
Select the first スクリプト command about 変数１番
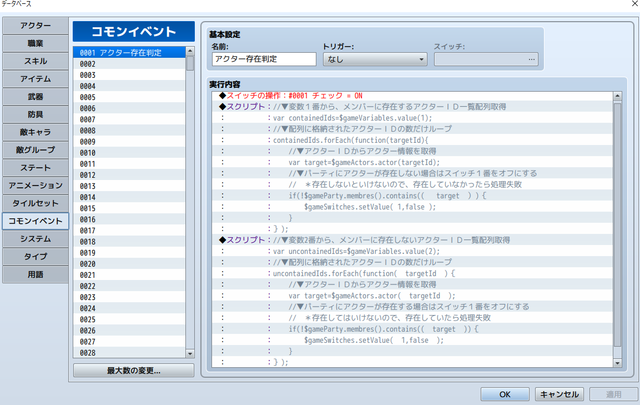412,107
